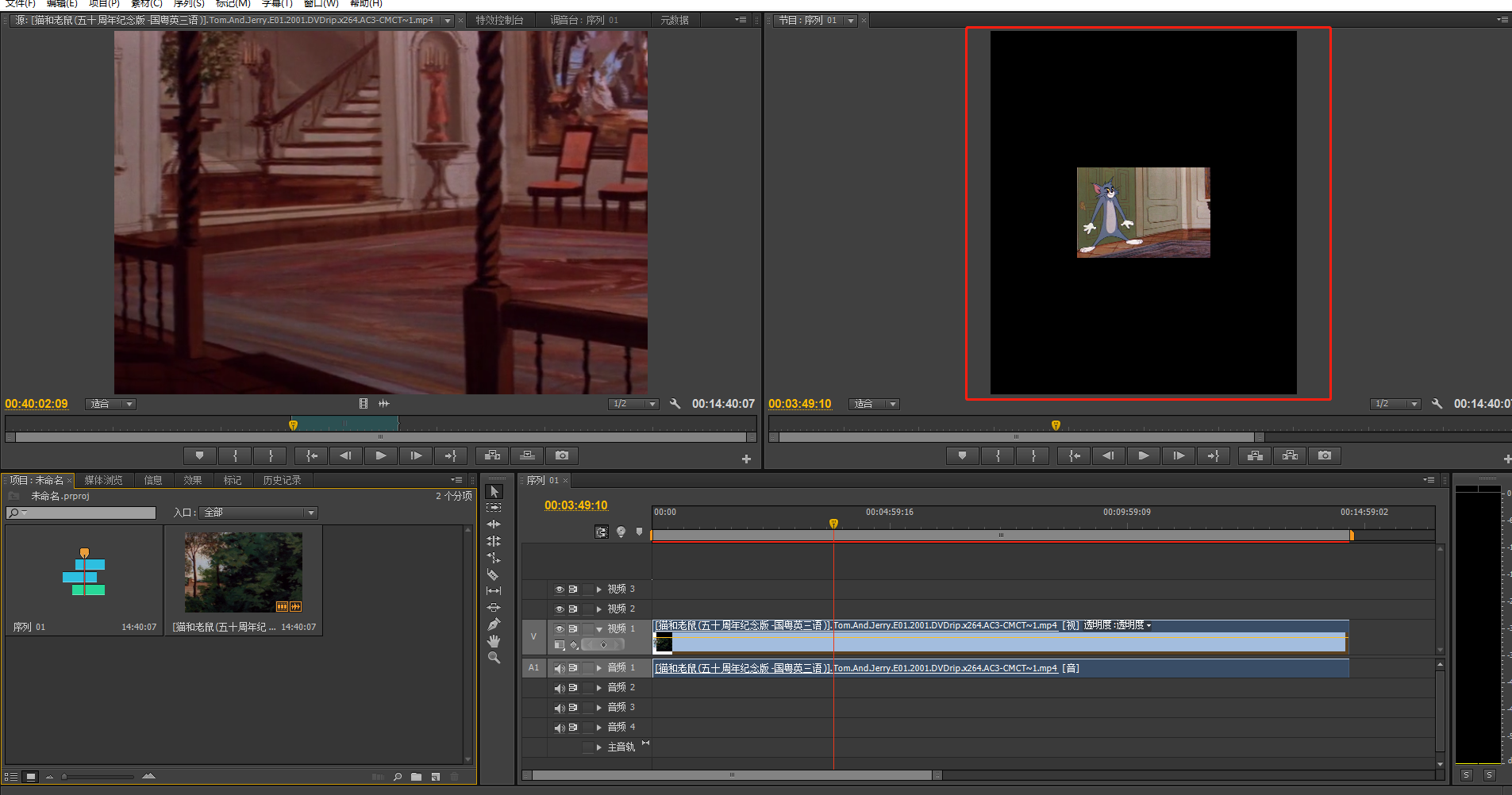Click Extract button in program monitor

tap(1290, 455)
